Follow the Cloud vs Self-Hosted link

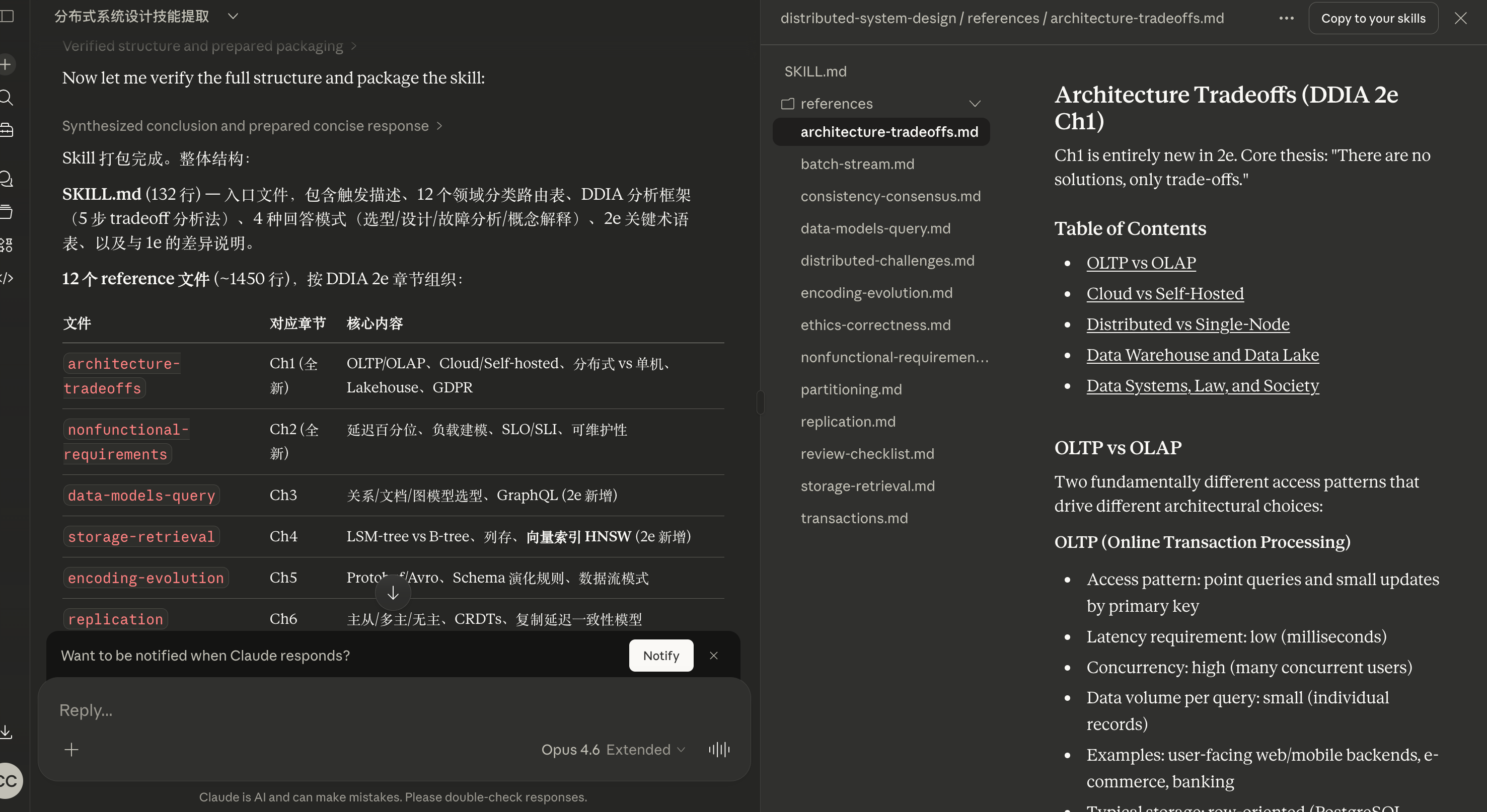pyautogui.click(x=1164, y=293)
